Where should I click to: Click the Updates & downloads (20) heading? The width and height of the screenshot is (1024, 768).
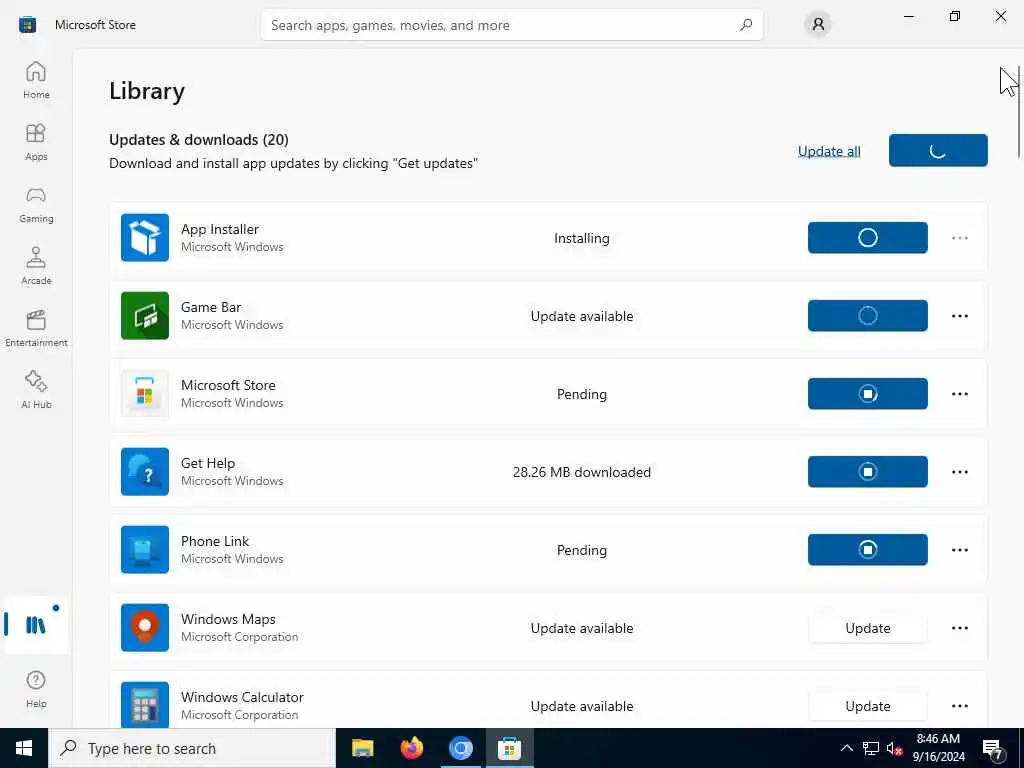coord(199,140)
